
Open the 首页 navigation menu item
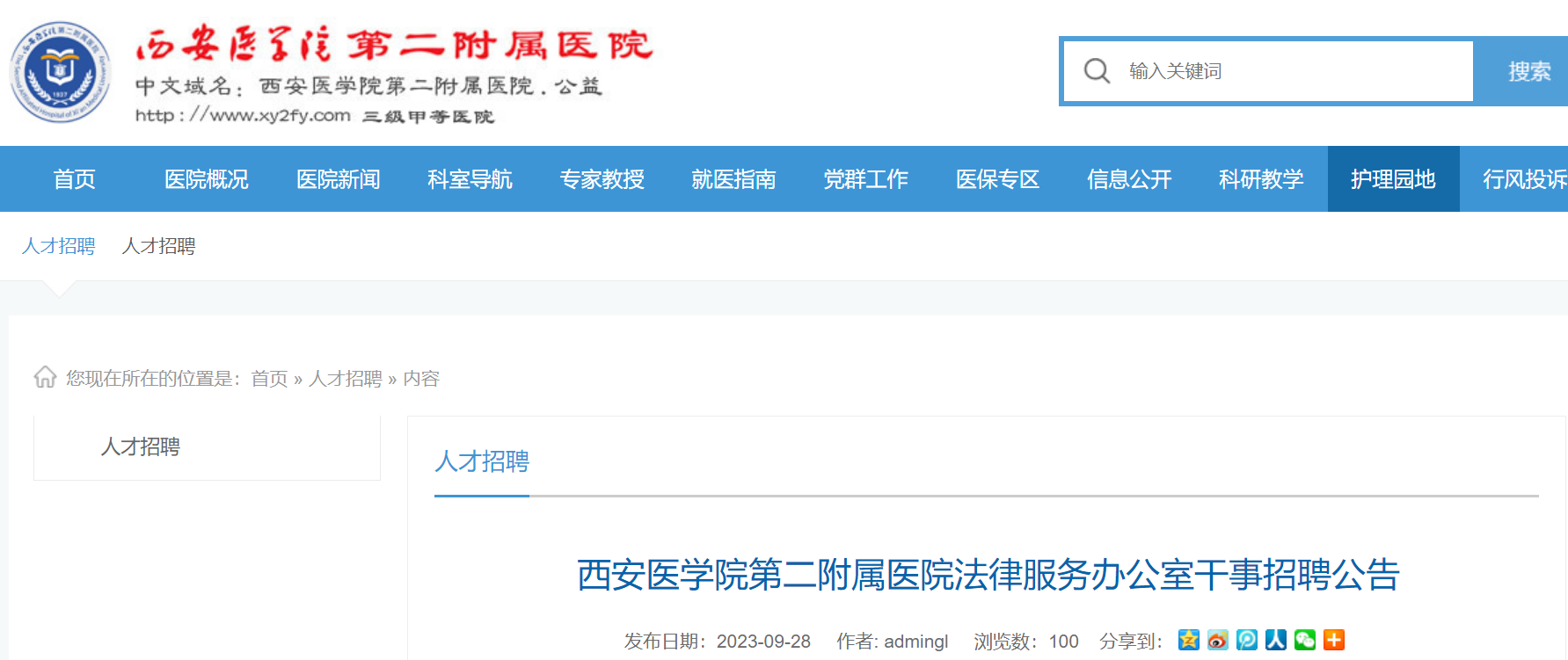(x=74, y=179)
